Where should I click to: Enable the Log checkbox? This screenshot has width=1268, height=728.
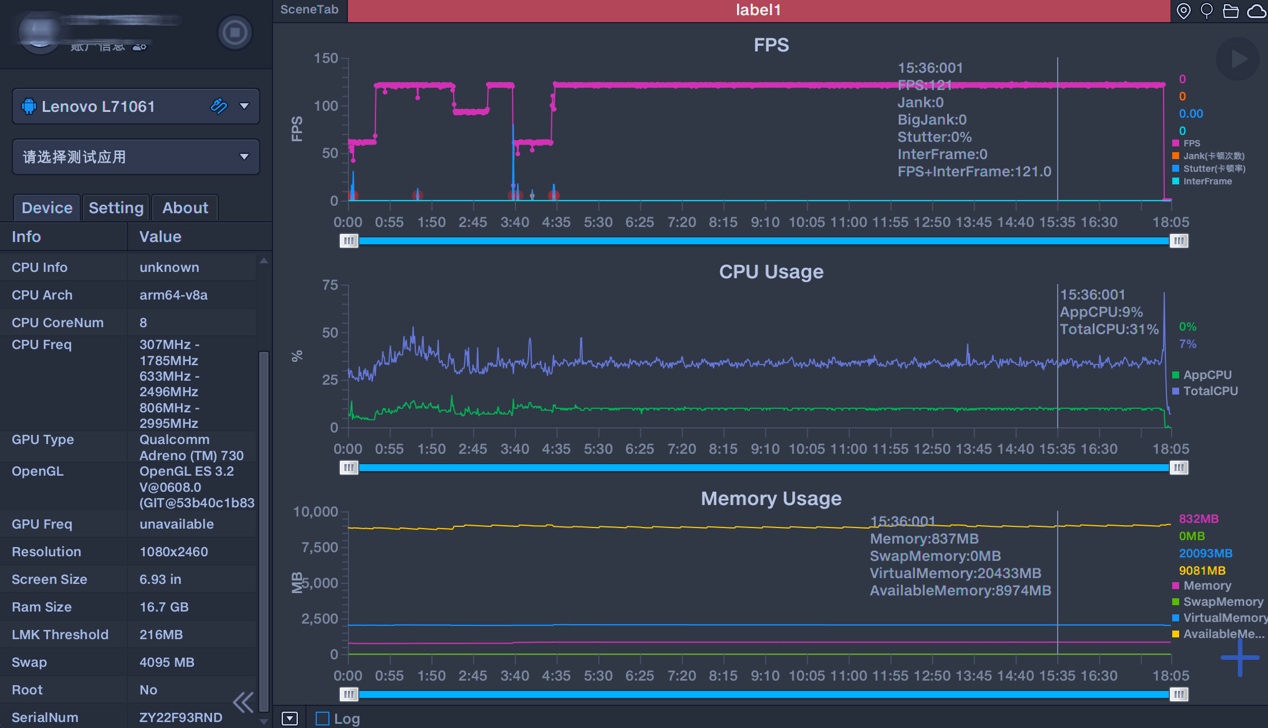pos(322,718)
